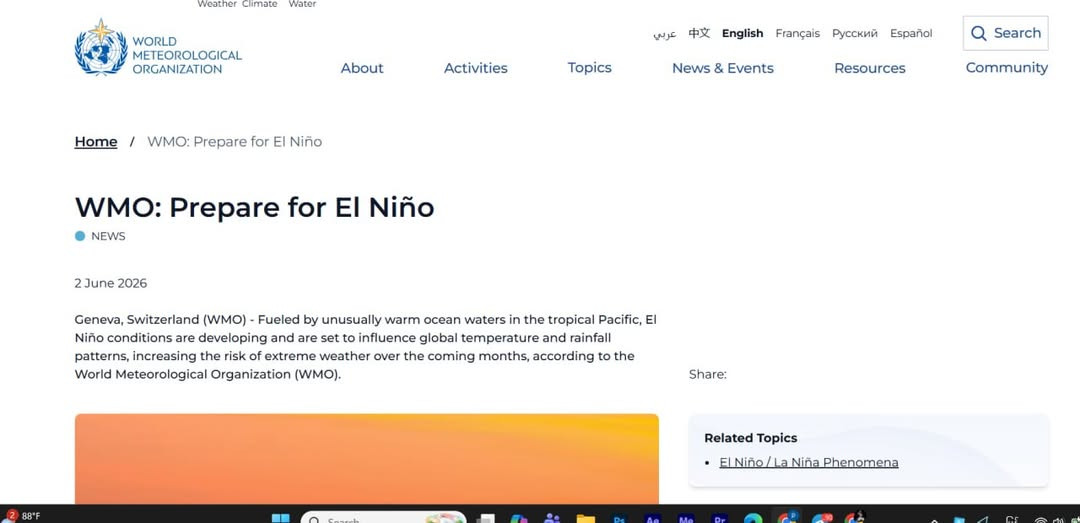
Task: Open the Teams icon on the taskbar
Action: click(x=551, y=518)
